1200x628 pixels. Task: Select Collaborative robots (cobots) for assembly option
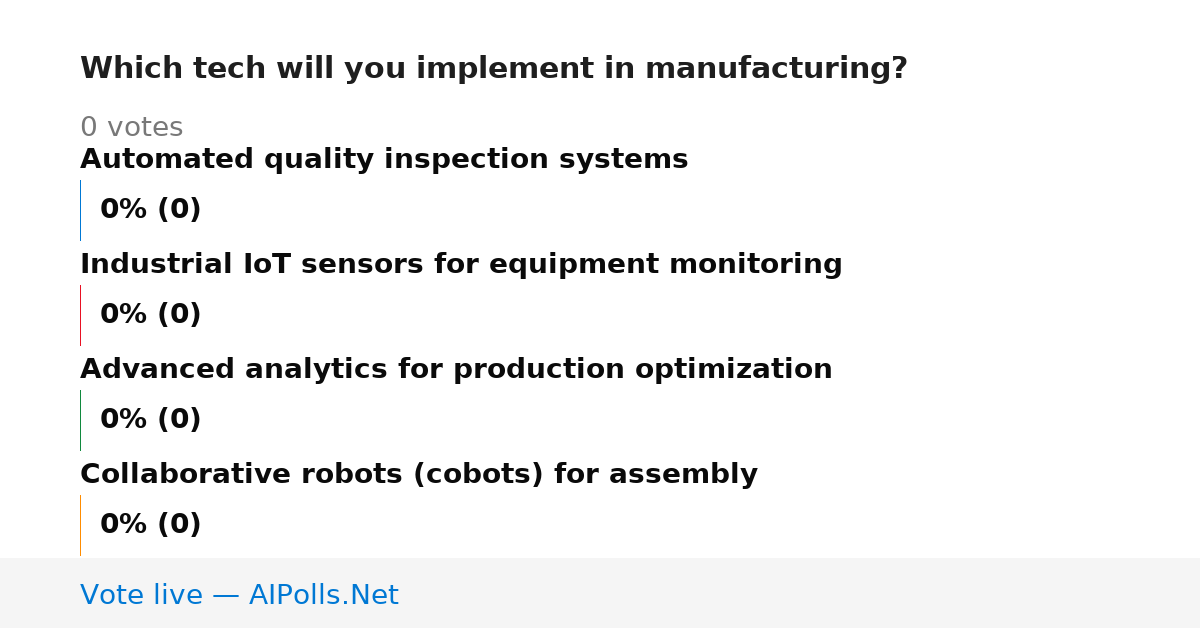[419, 475]
